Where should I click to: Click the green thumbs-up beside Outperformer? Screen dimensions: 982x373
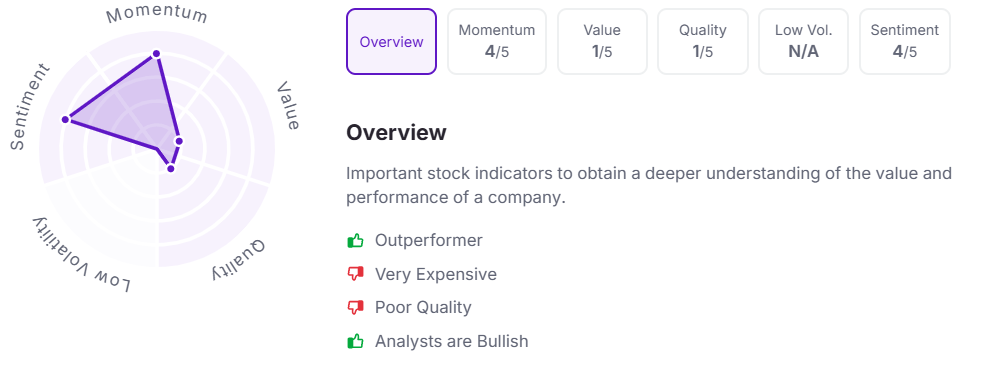[x=355, y=240]
